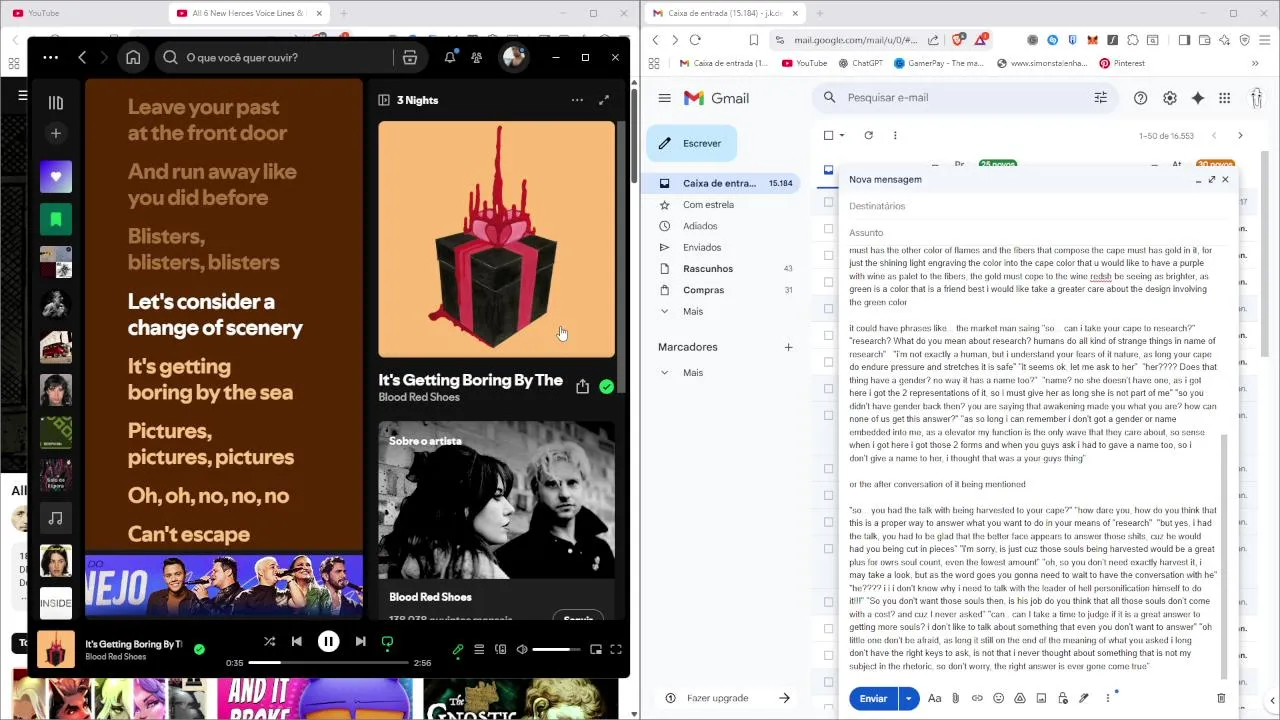
Task: Open Gmail main menu hamburger
Action: click(x=664, y=98)
